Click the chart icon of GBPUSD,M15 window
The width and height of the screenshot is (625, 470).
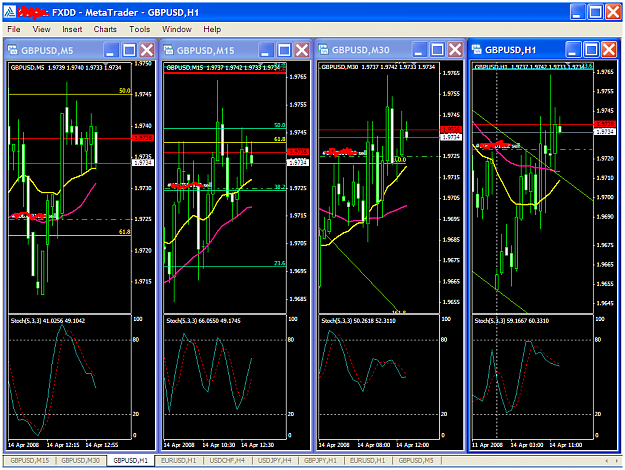[168, 50]
